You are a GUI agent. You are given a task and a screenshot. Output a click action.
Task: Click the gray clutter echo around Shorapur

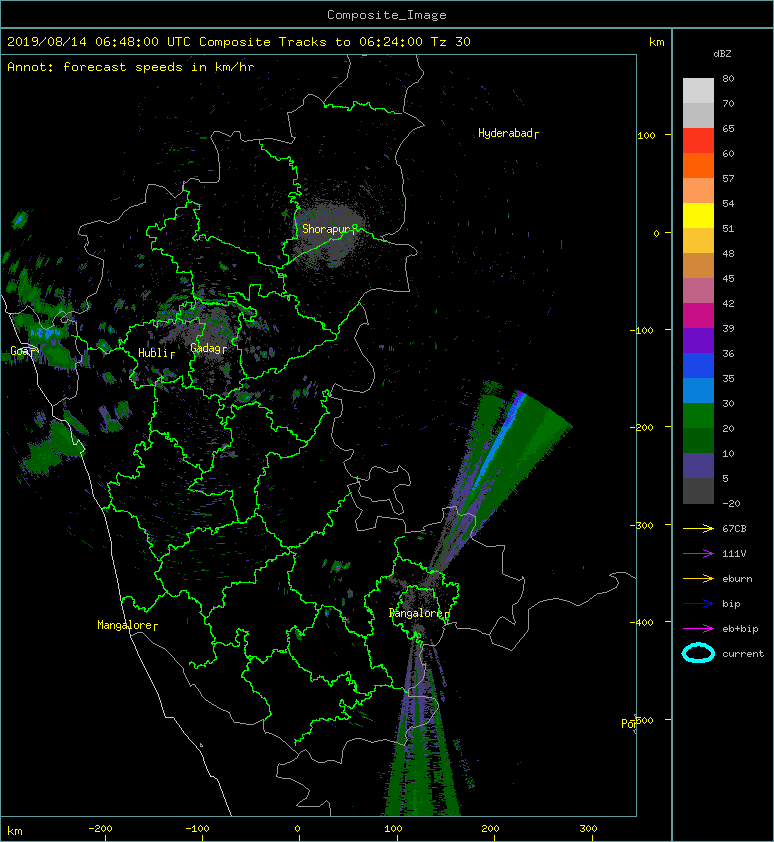click(329, 234)
